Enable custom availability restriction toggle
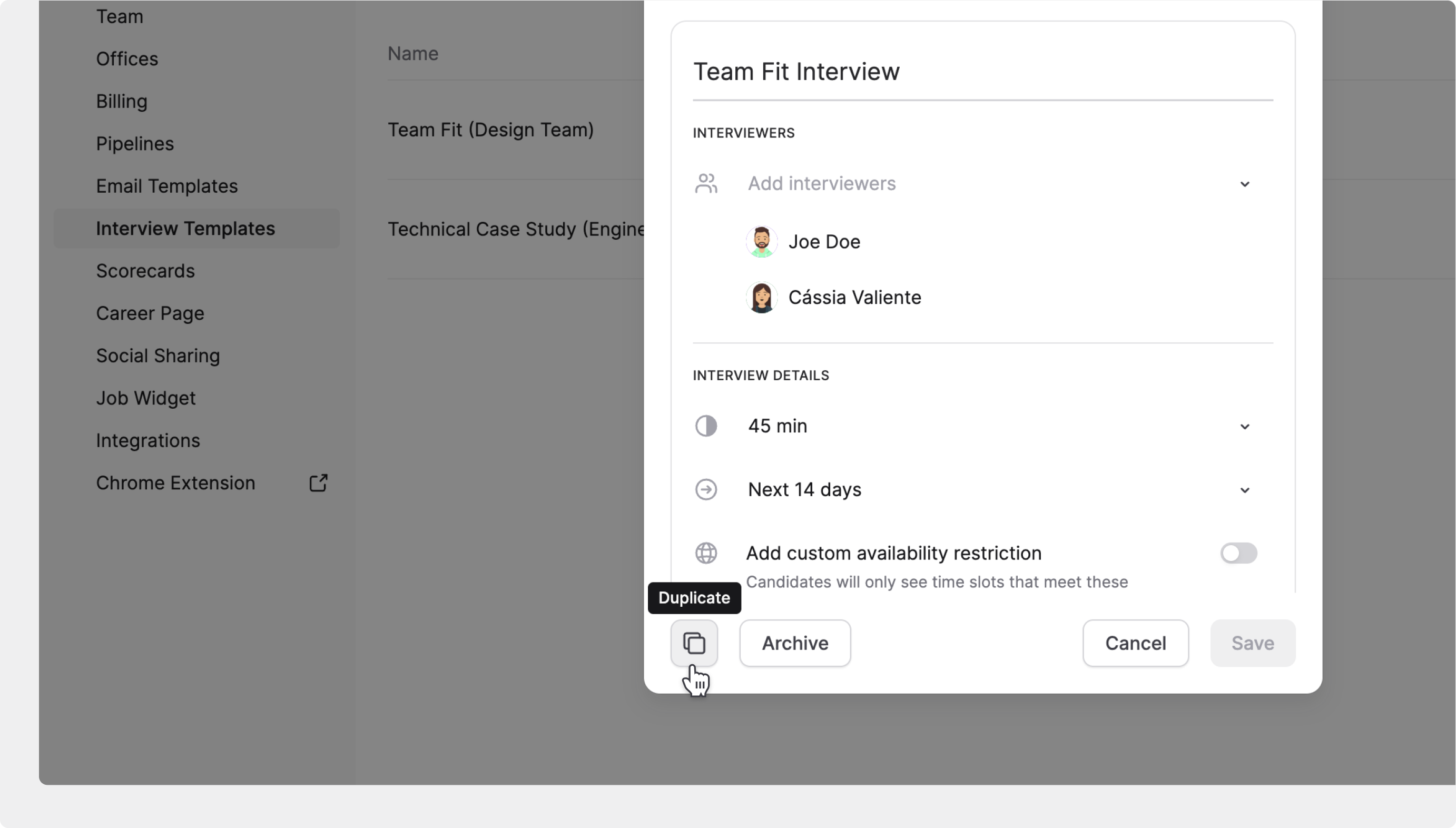Viewport: 1456px width, 828px height. click(x=1238, y=553)
